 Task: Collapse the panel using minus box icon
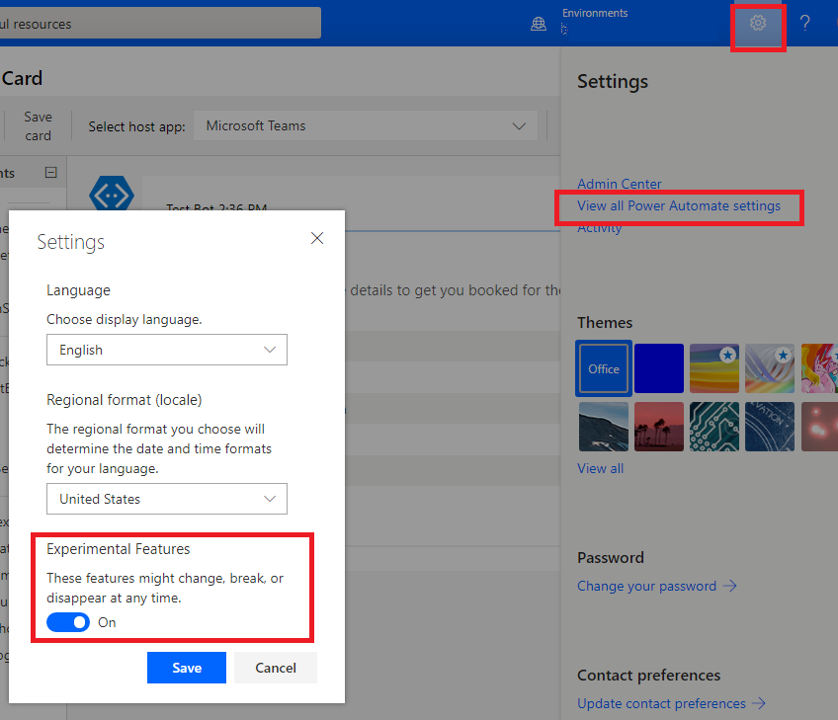click(51, 173)
